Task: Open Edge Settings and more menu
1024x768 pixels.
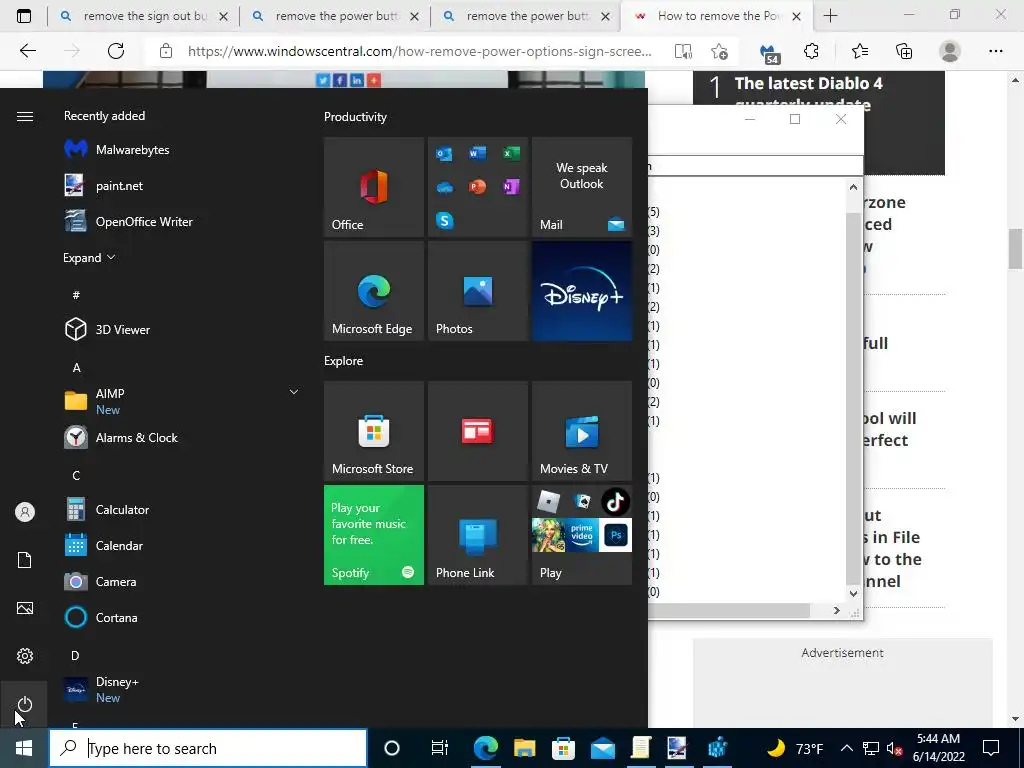Action: click(995, 51)
